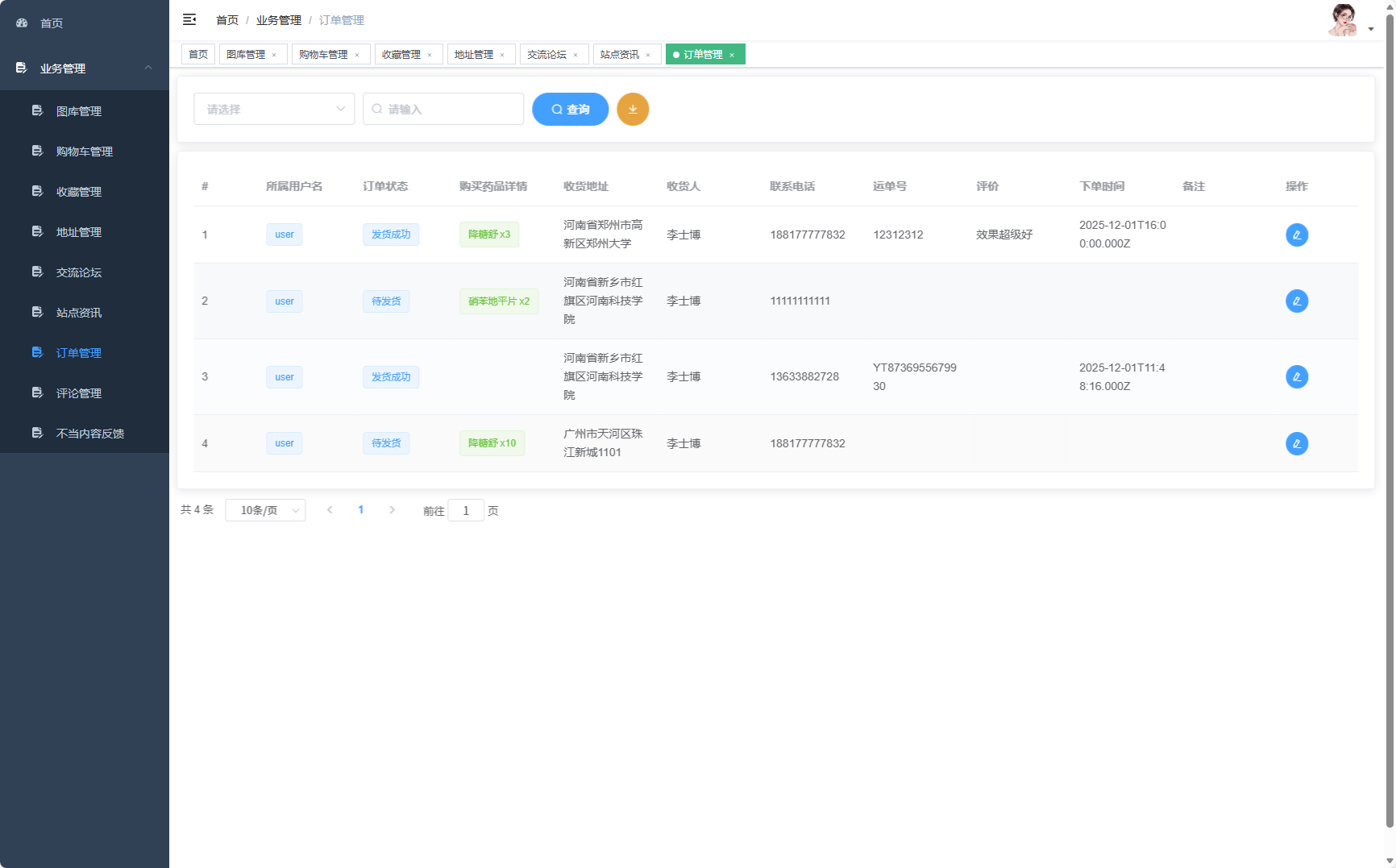The height and width of the screenshot is (868, 1396).
Task: Click the orange download export button
Action: (x=633, y=110)
